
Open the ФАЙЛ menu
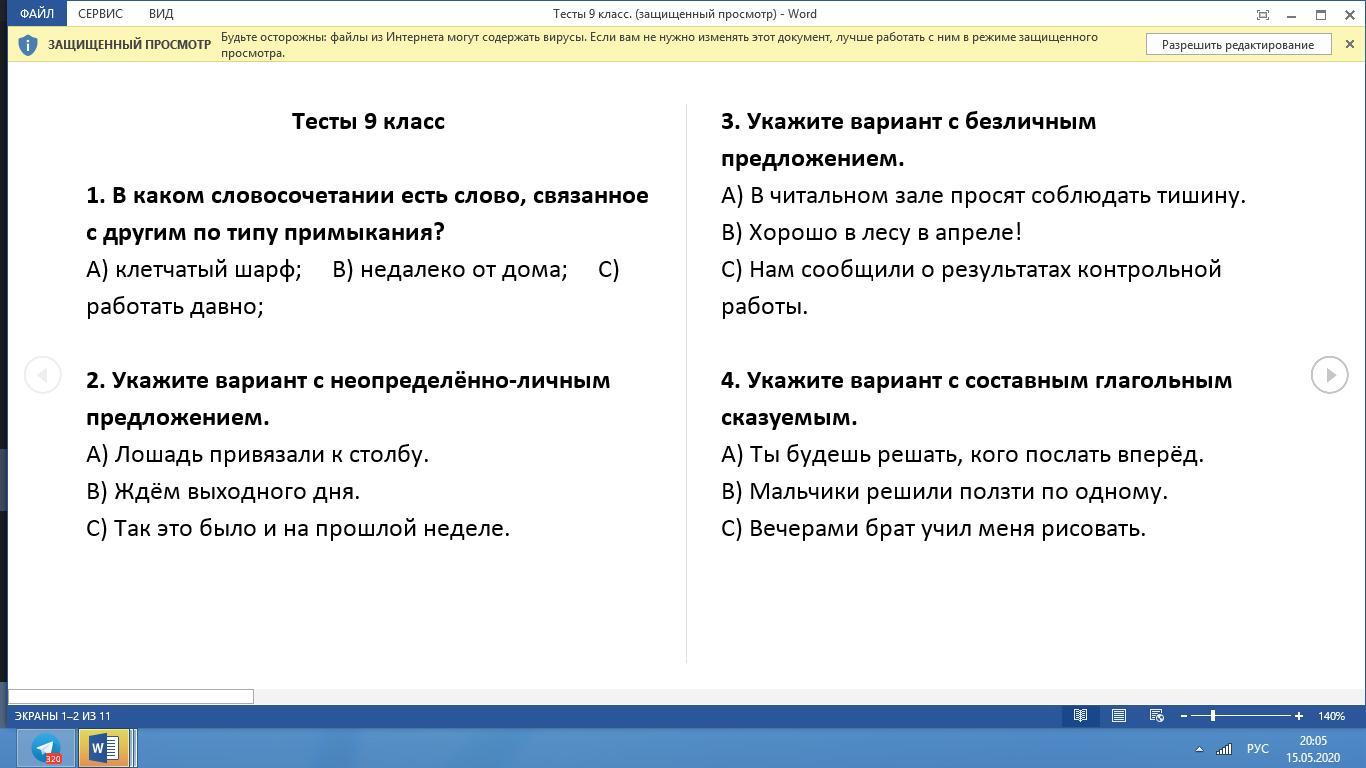(x=36, y=14)
